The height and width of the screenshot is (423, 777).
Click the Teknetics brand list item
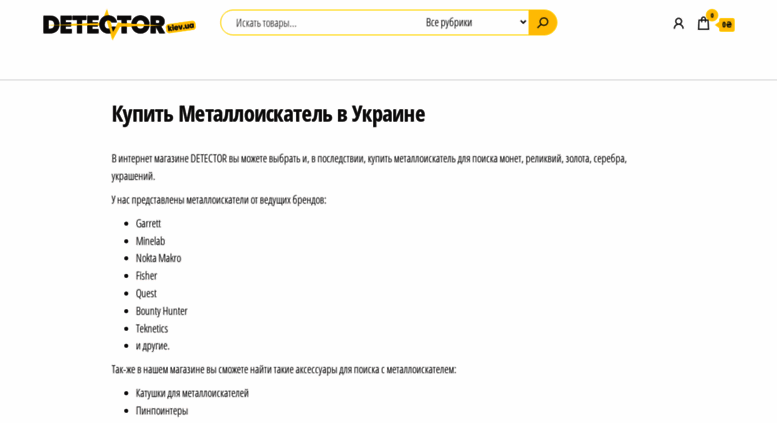tap(152, 328)
